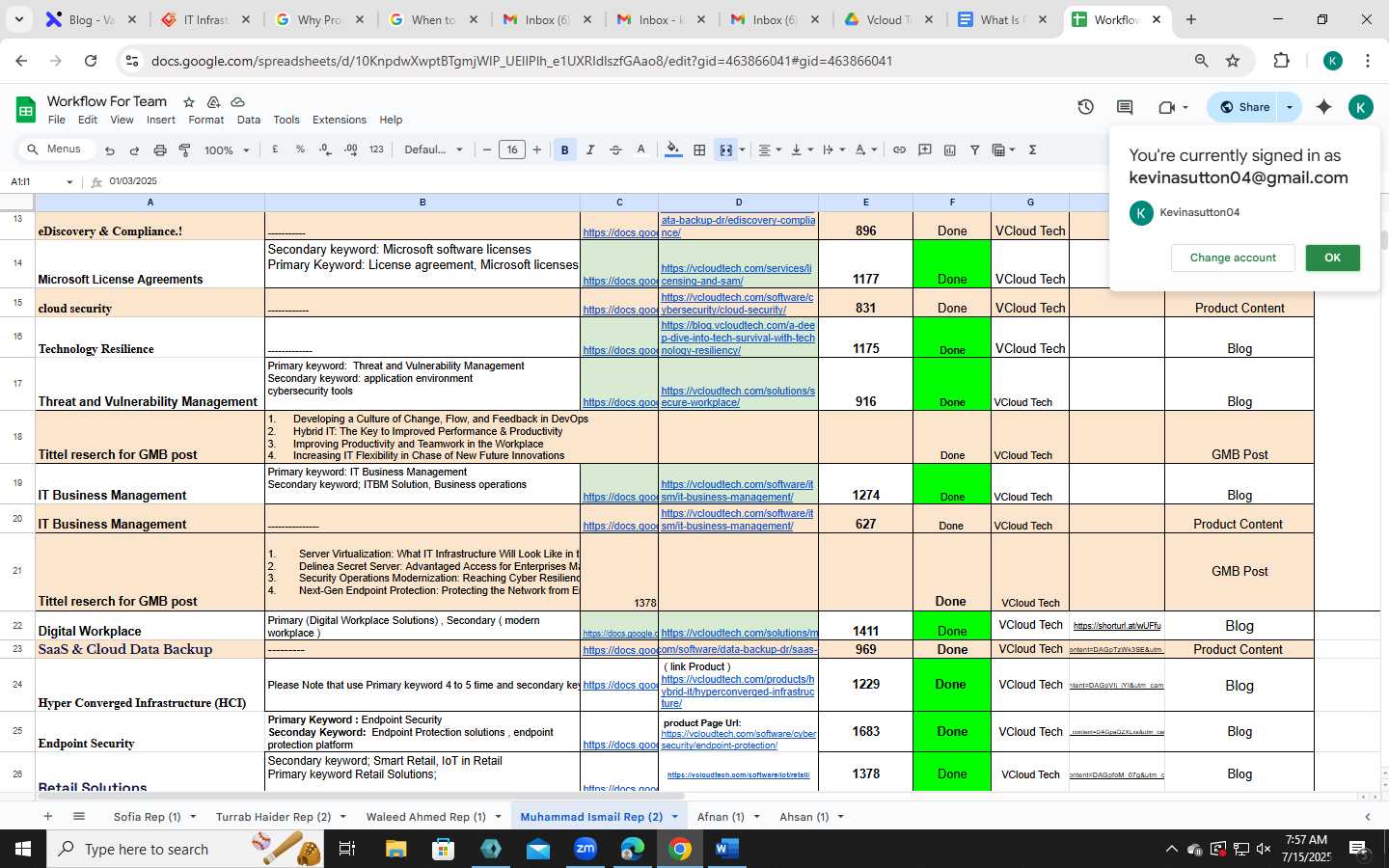Viewport: 1389px width, 868px height.
Task: Open the shorturl.at link in row 22
Action: pos(1117,626)
